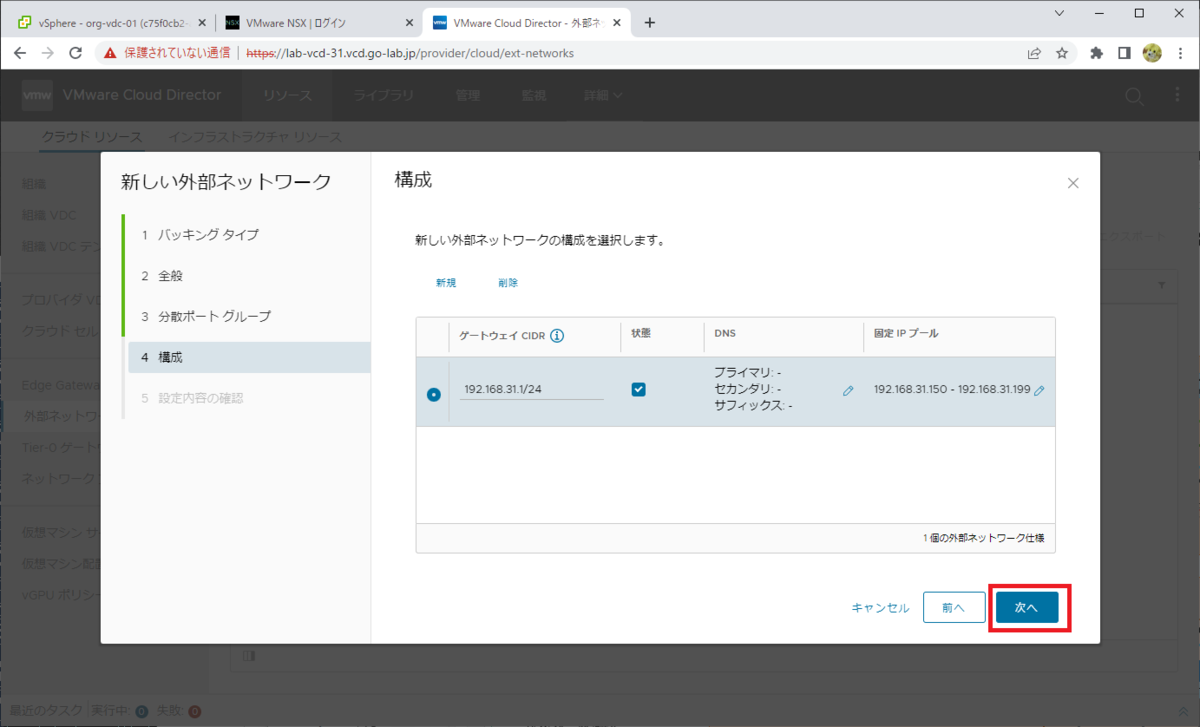The image size is (1200, 727).
Task: Open 組織 VDC in the sidebar
Action: [49, 215]
